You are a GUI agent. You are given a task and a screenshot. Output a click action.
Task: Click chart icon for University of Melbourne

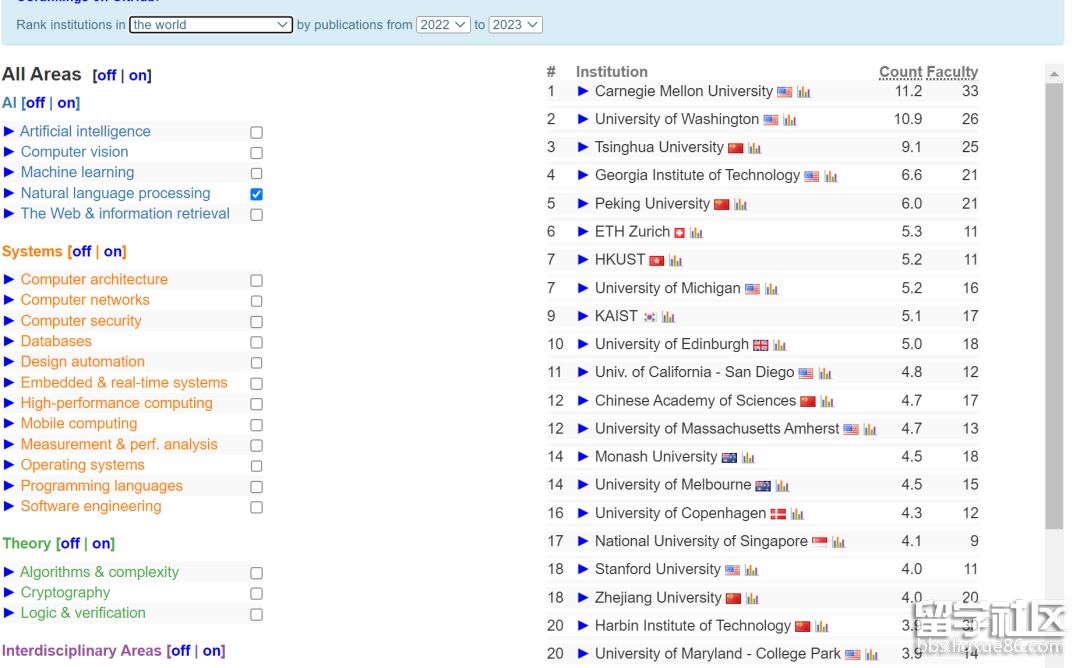782,486
